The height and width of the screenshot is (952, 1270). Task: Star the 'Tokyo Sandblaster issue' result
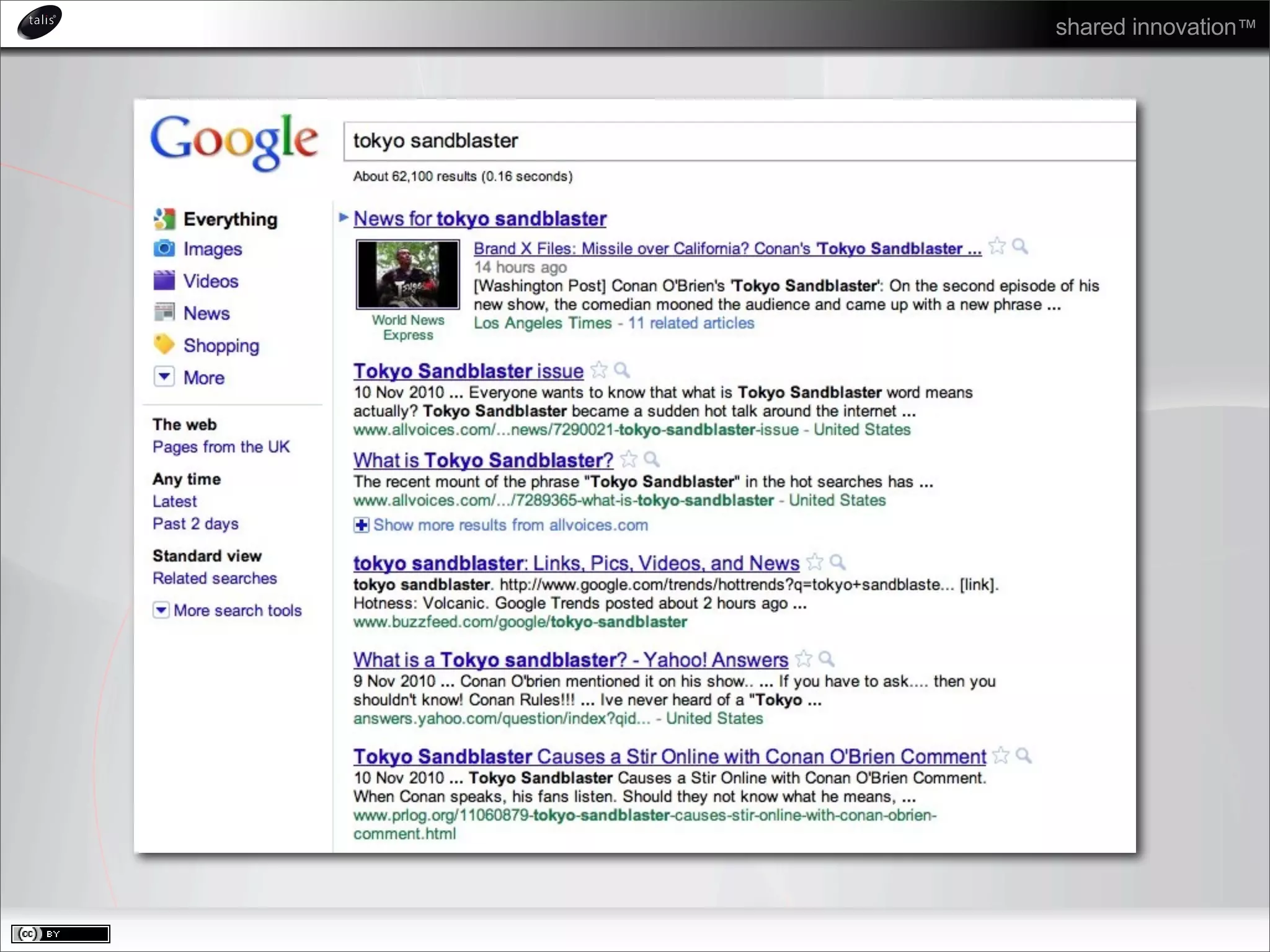[599, 370]
